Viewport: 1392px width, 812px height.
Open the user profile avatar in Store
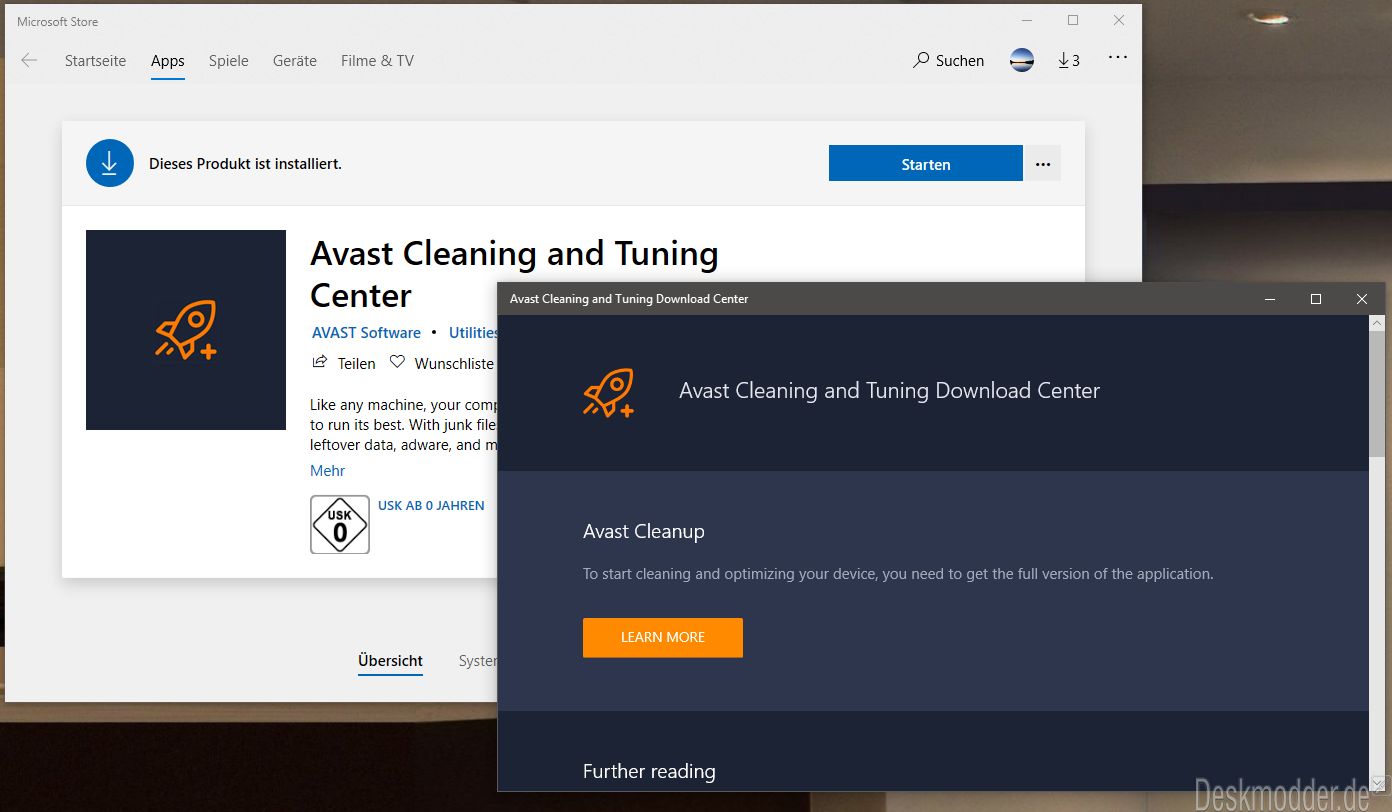click(x=1022, y=61)
